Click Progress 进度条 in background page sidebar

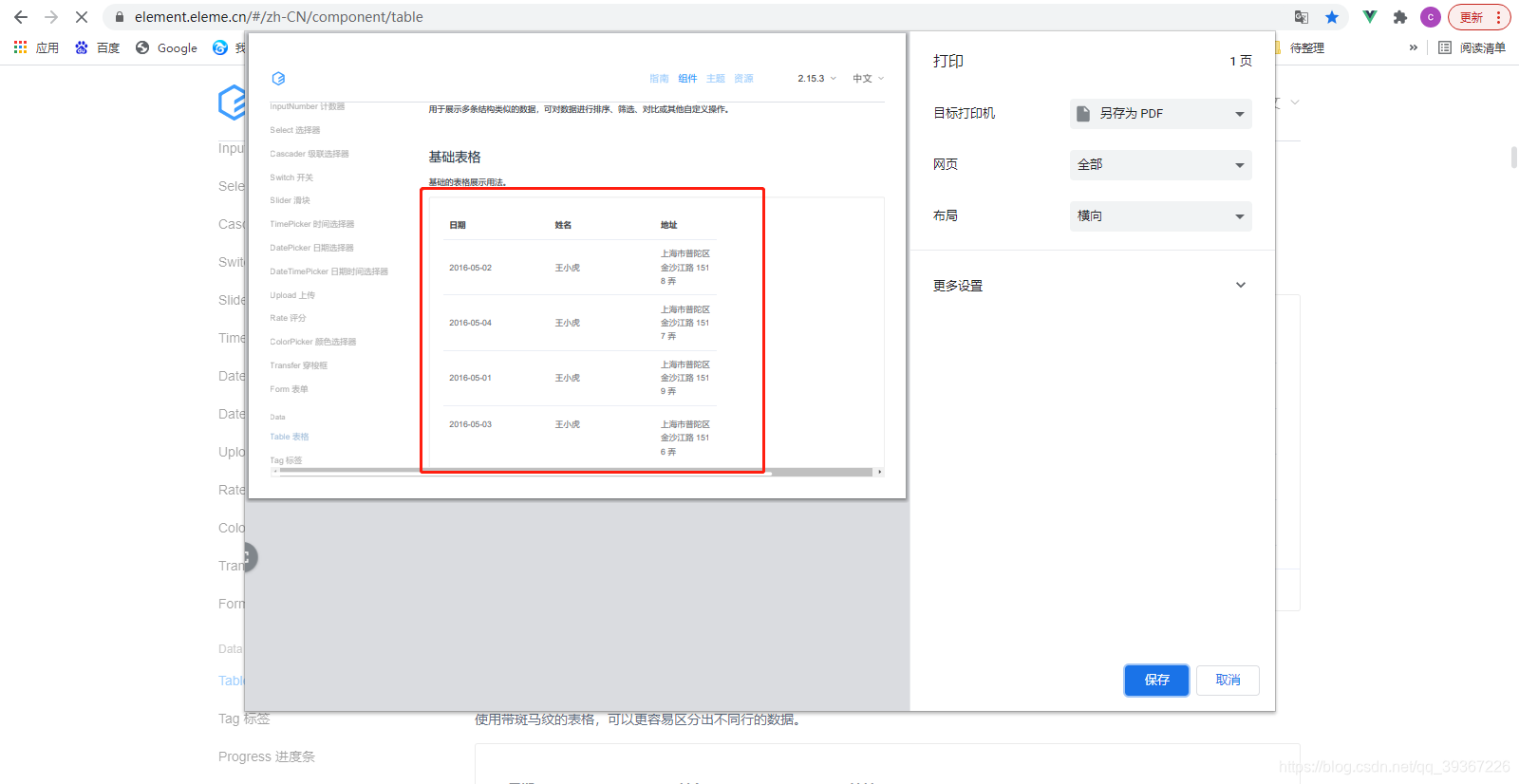tap(267, 756)
